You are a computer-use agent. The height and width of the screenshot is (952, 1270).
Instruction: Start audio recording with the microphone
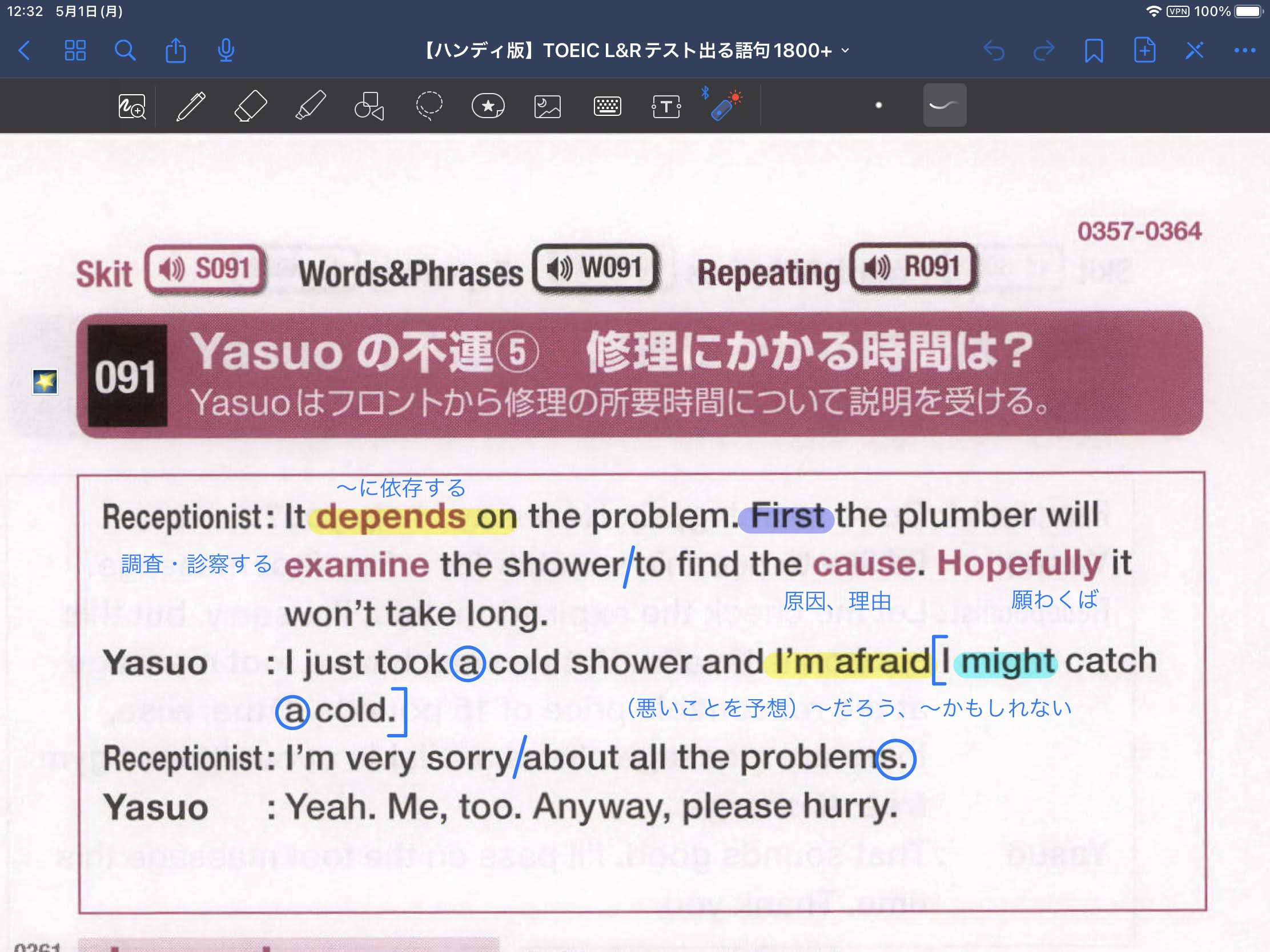(226, 50)
